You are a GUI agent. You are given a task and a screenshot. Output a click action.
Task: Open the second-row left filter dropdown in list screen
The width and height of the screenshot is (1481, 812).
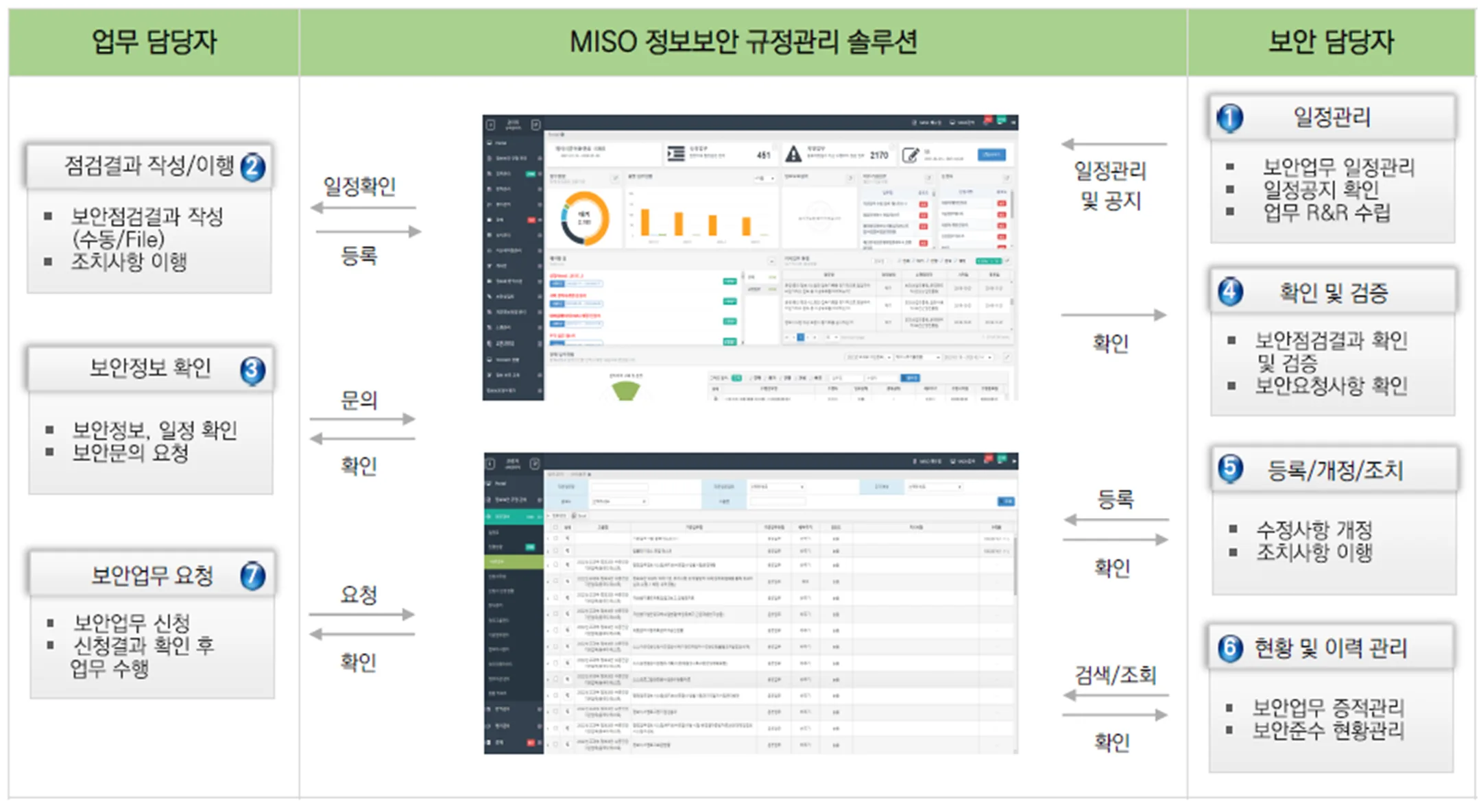pos(618,502)
